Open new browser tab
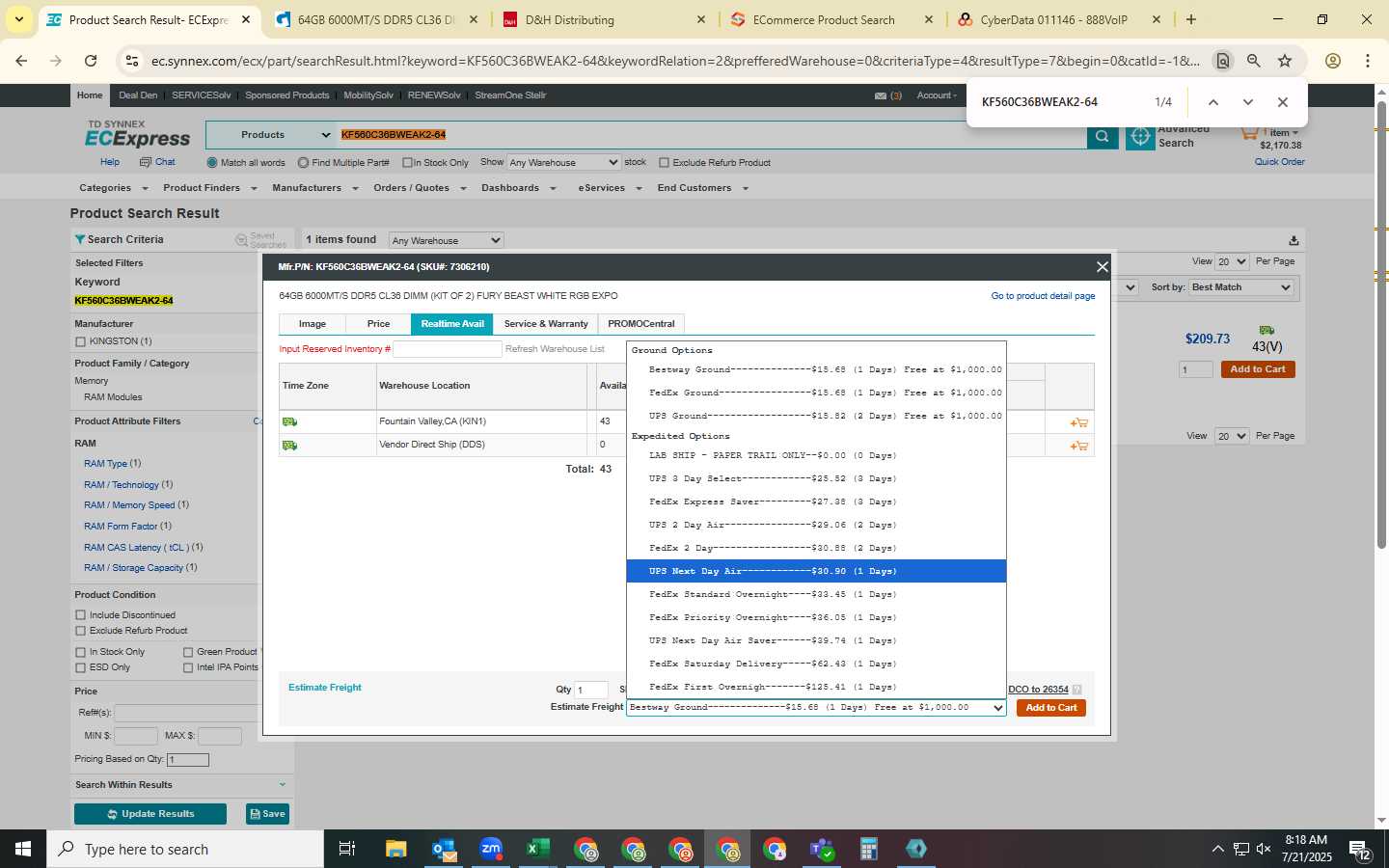The height and width of the screenshot is (868, 1389). [1191, 19]
